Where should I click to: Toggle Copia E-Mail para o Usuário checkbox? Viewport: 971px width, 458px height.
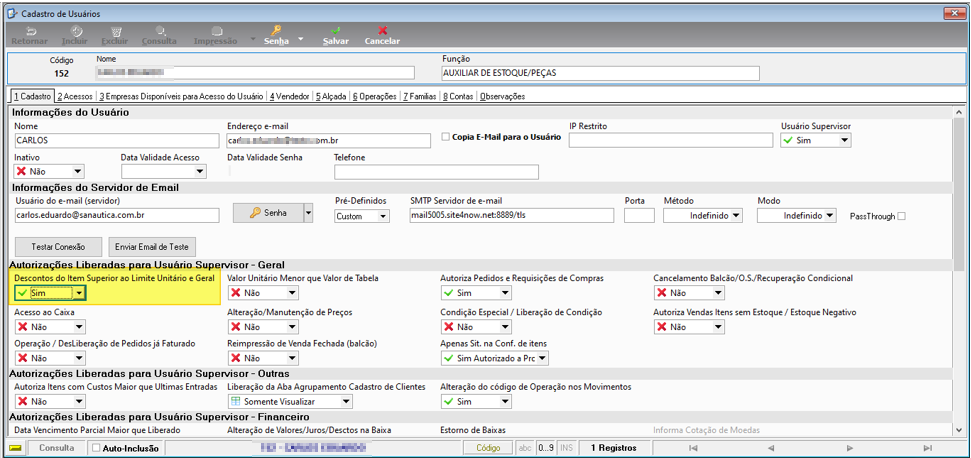click(x=445, y=137)
